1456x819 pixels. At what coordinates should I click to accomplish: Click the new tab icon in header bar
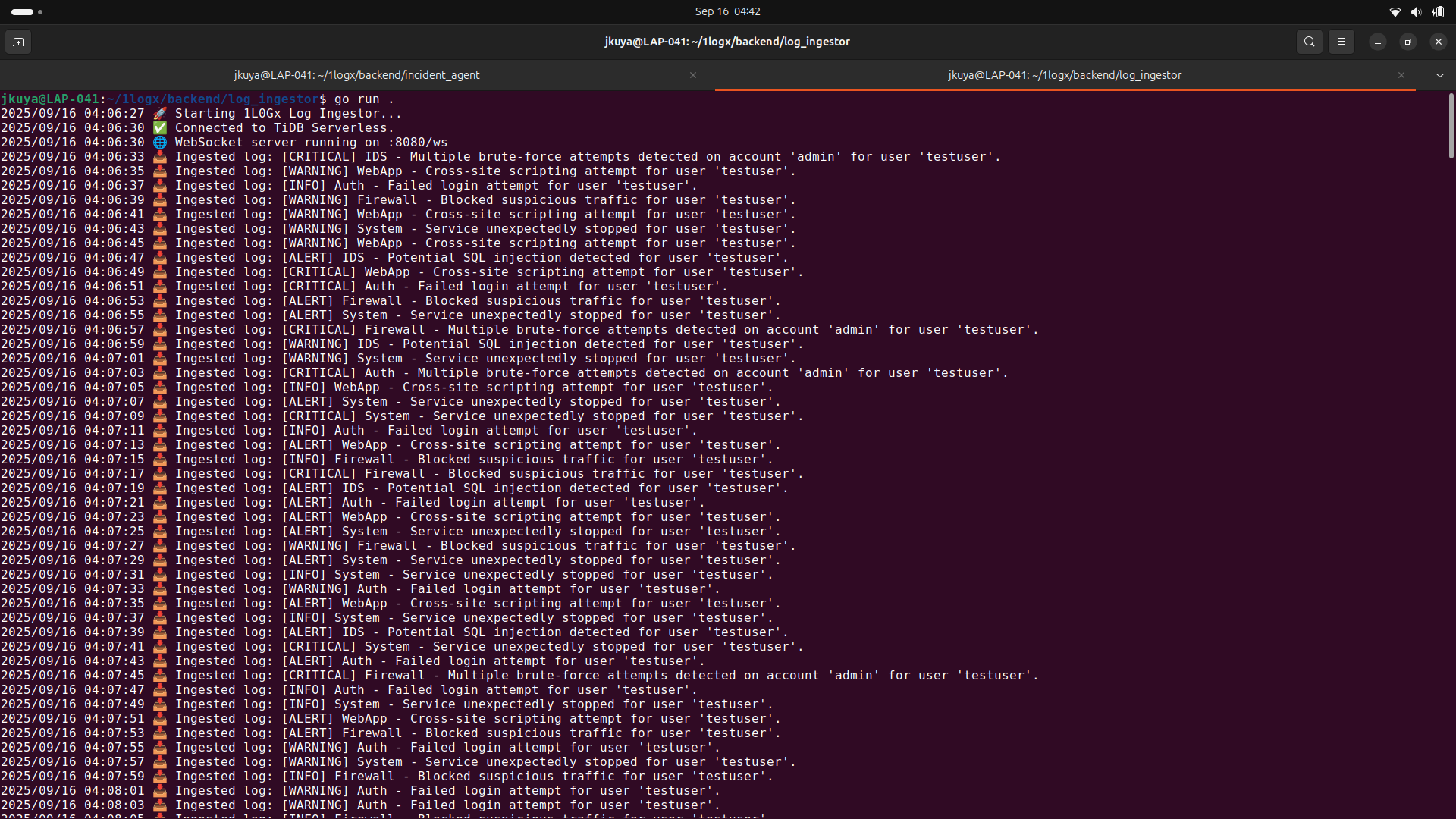click(x=18, y=42)
